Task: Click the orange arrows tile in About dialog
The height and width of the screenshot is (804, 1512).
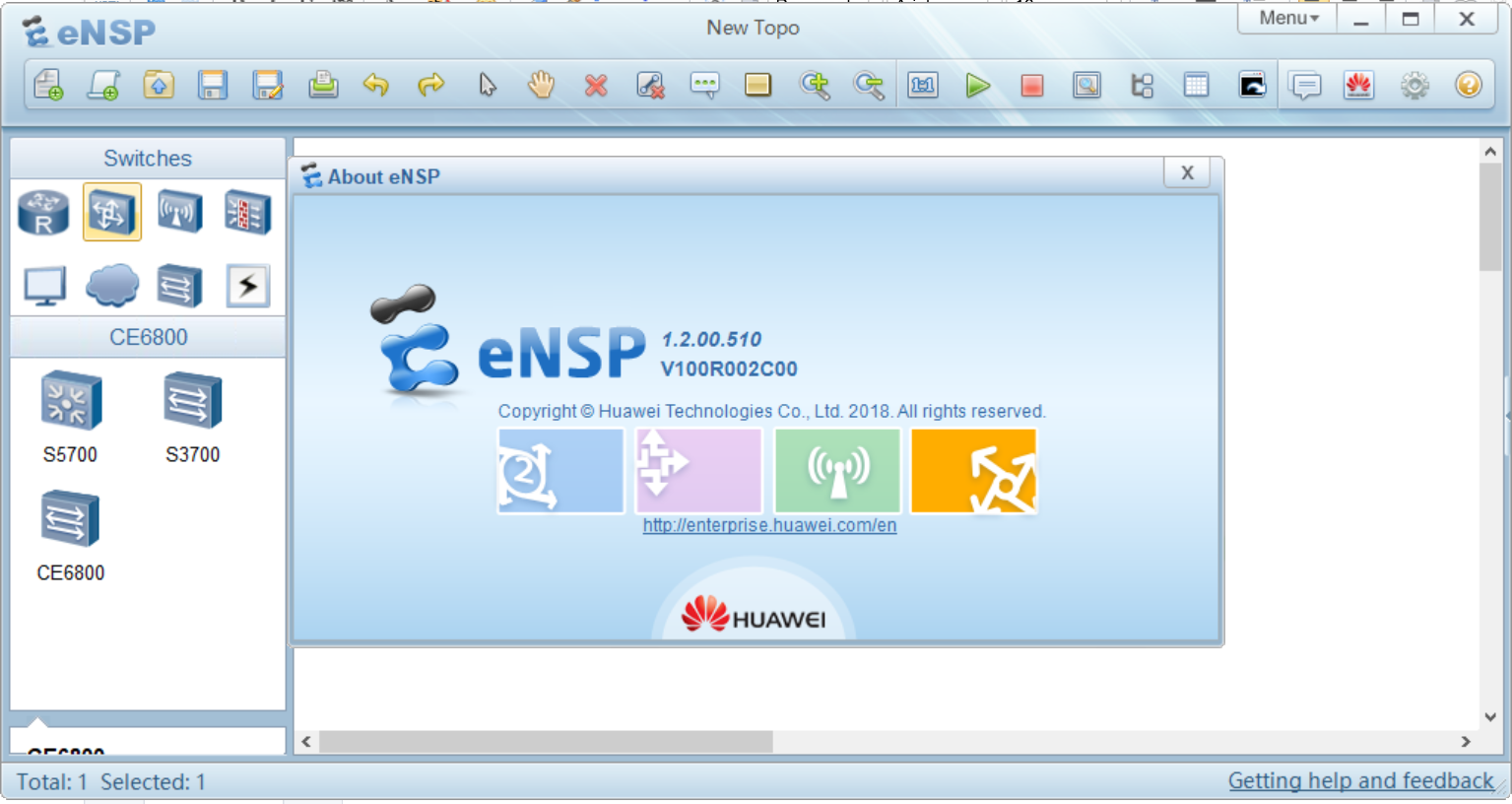Action: 974,471
